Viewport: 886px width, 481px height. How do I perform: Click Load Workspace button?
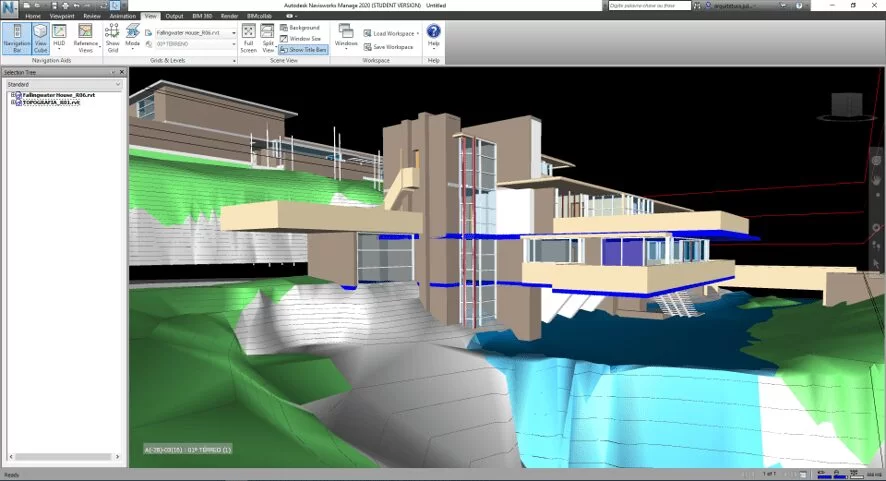pyautogui.click(x=391, y=33)
